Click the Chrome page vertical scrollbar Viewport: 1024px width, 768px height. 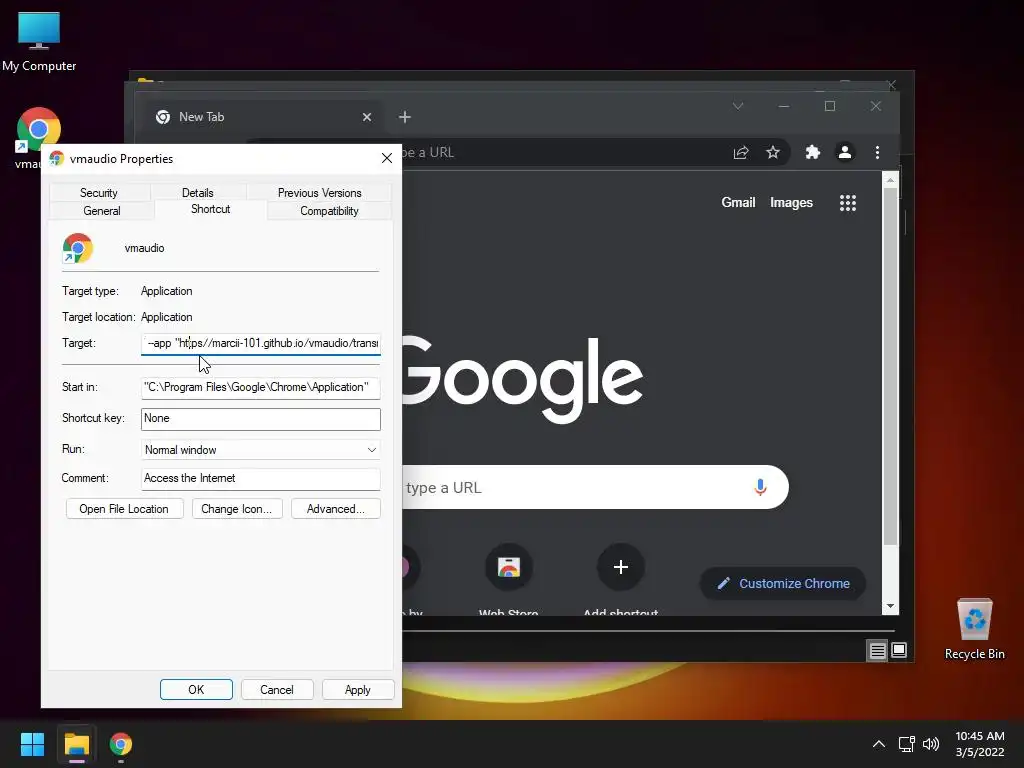point(890,366)
